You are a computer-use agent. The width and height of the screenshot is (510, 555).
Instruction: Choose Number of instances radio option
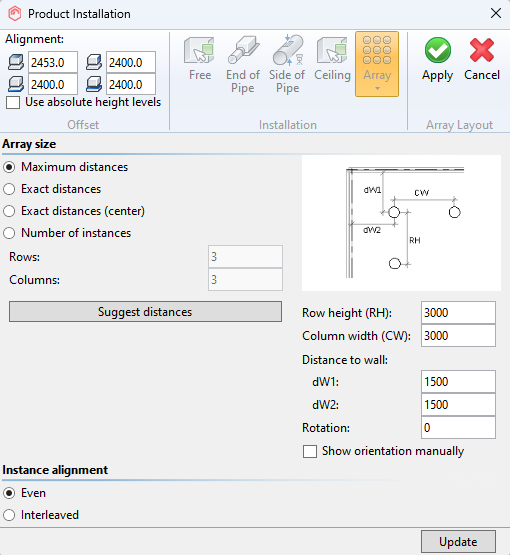[9, 233]
